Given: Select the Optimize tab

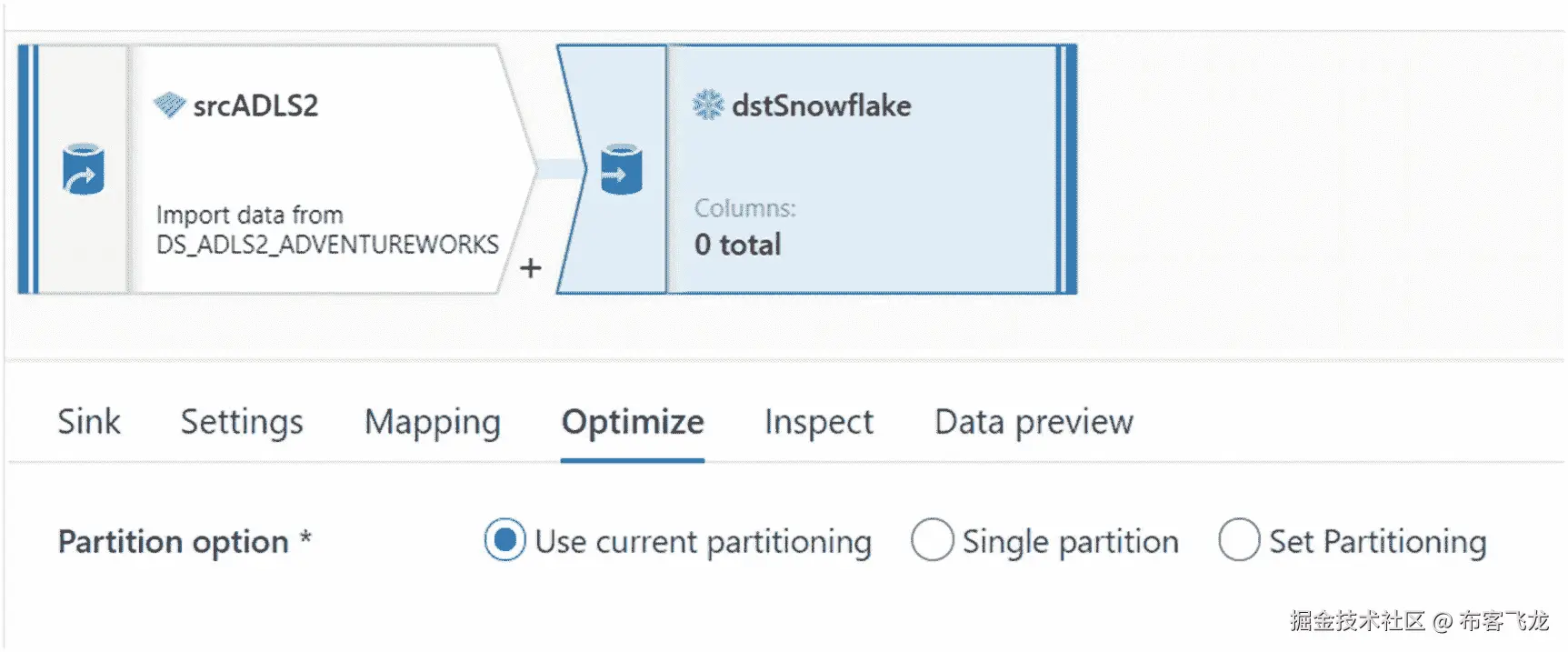Looking at the screenshot, I should 633,423.
